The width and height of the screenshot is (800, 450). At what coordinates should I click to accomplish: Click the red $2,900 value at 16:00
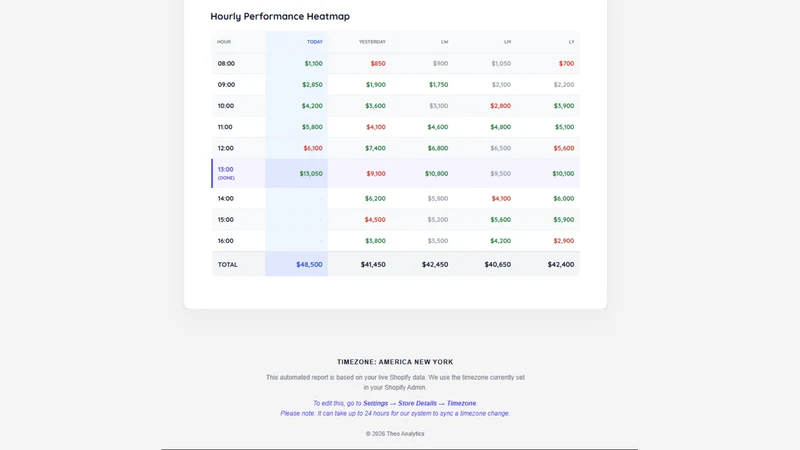[x=564, y=241]
